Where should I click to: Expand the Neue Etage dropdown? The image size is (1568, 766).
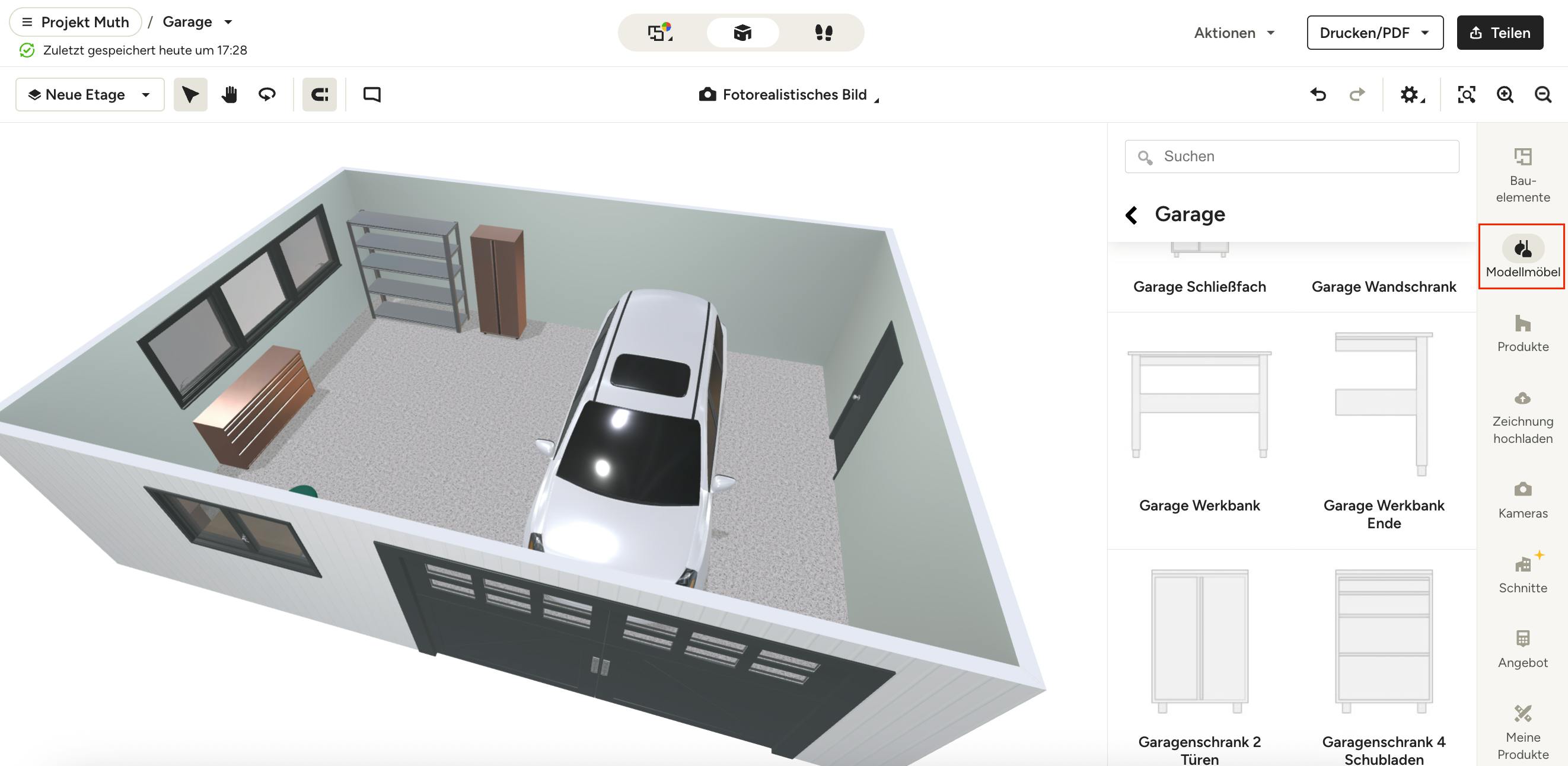click(90, 94)
